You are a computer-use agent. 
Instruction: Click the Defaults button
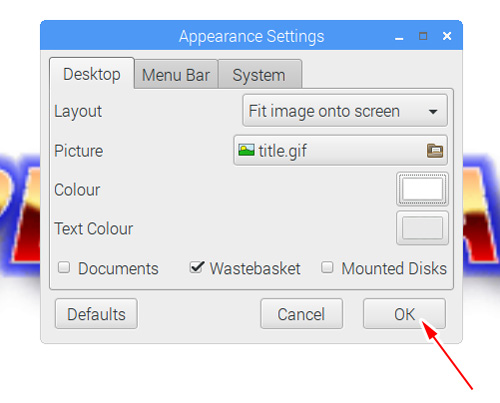point(96,314)
